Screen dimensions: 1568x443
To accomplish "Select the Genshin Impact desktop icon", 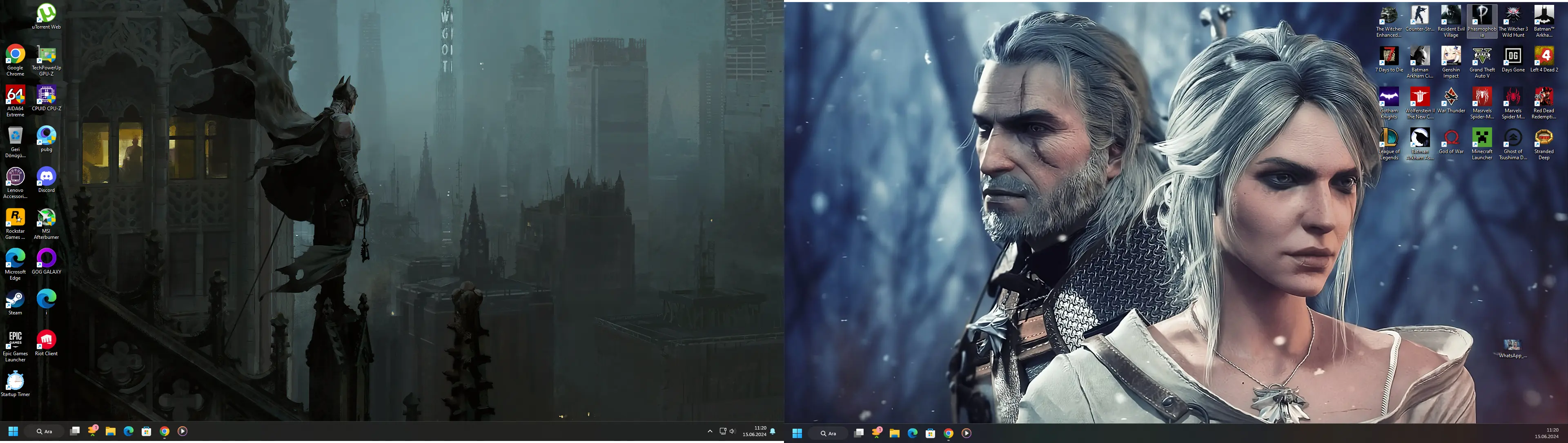I will click(x=1451, y=62).
